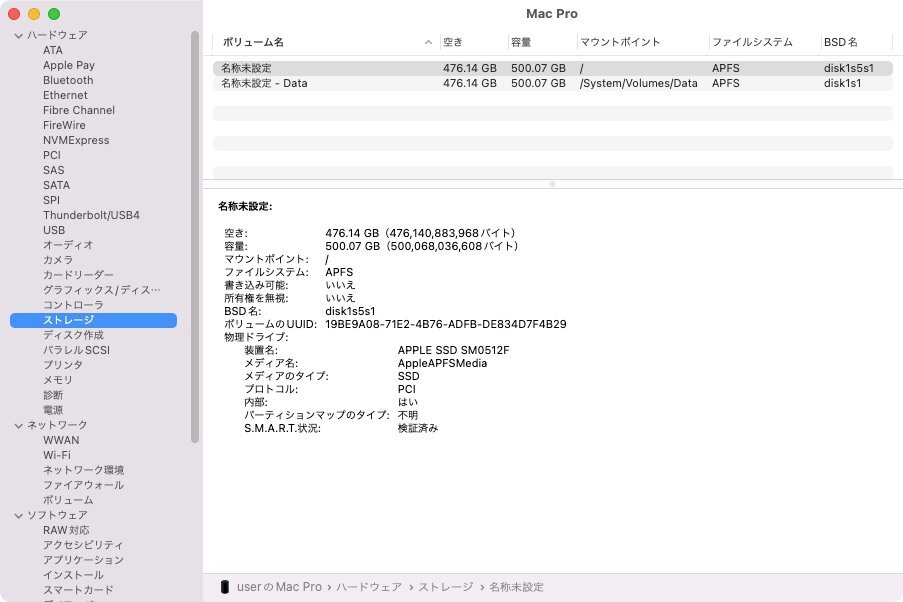Image resolution: width=903 pixels, height=602 pixels.
Task: Open the Bluetooth hardware section
Action: 67,80
